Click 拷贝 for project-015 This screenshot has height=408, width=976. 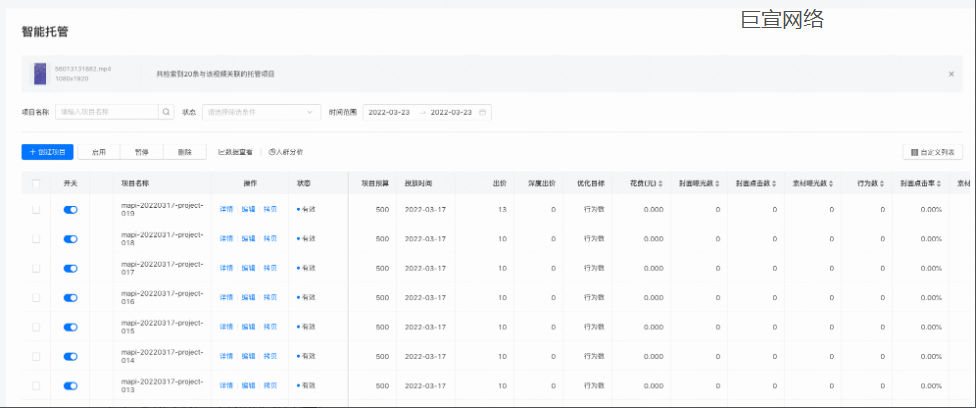coord(270,327)
